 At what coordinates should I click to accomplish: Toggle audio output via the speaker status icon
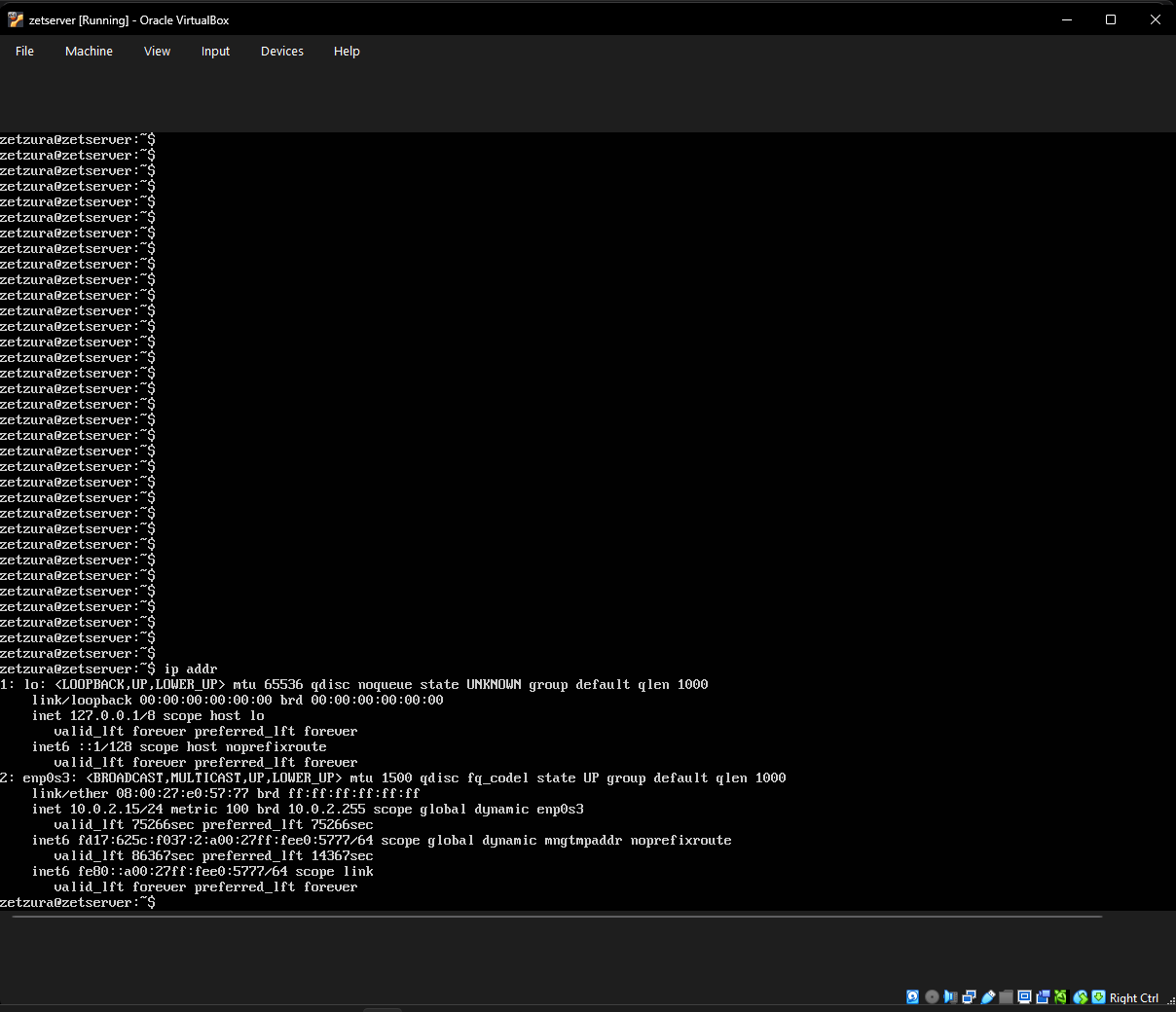click(951, 996)
